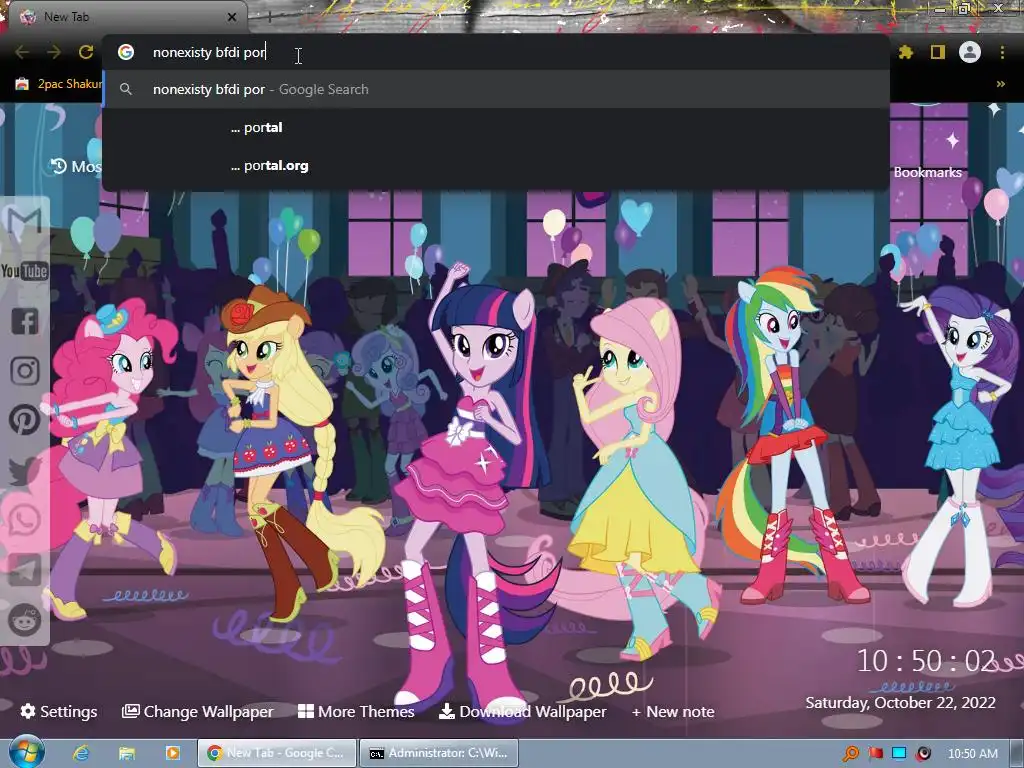Open the Most visited history link
1024x768 pixels.
point(76,166)
